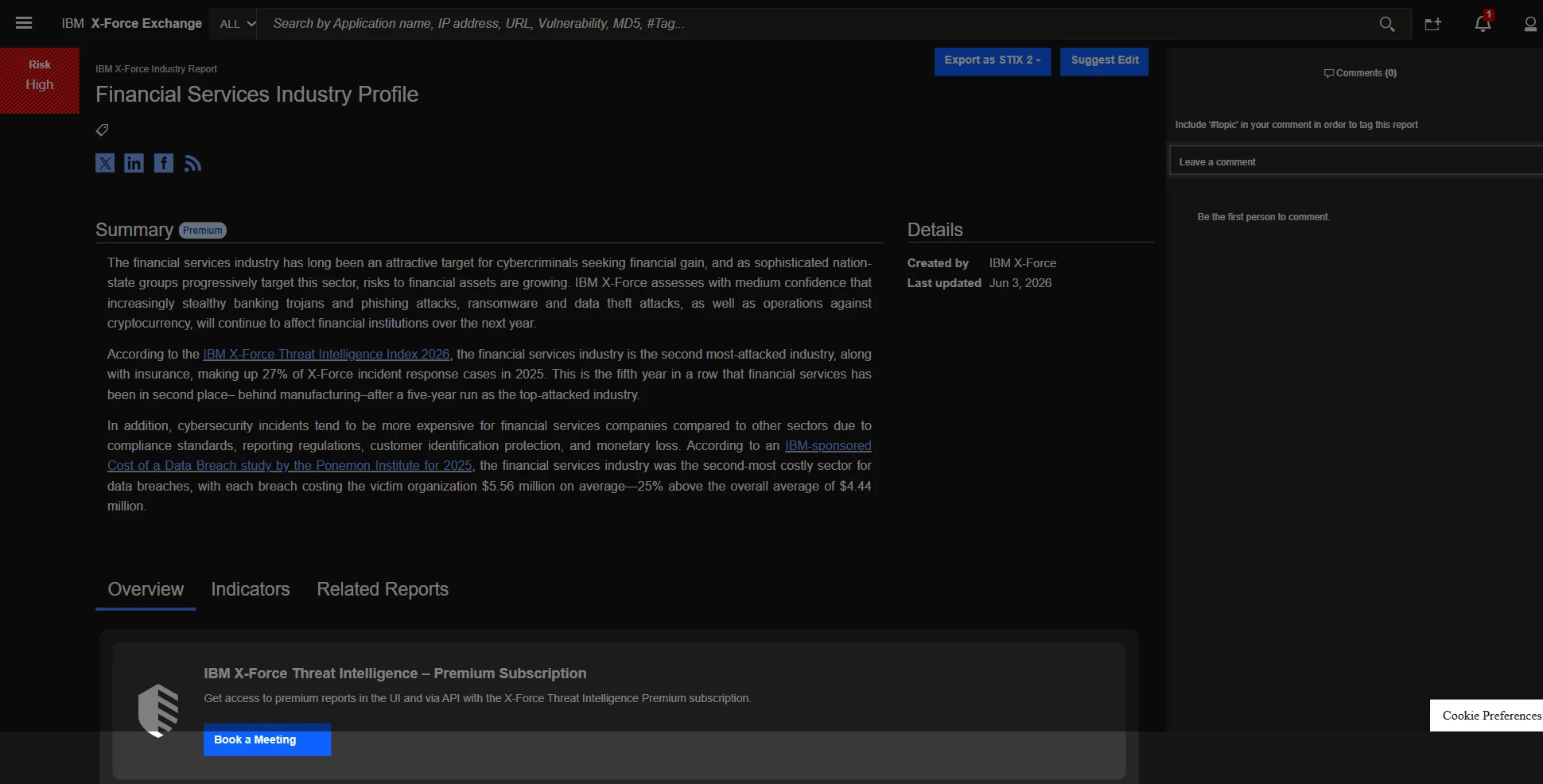Share report on Facebook
Viewport: 1543px width, 784px height.
pyautogui.click(x=164, y=163)
